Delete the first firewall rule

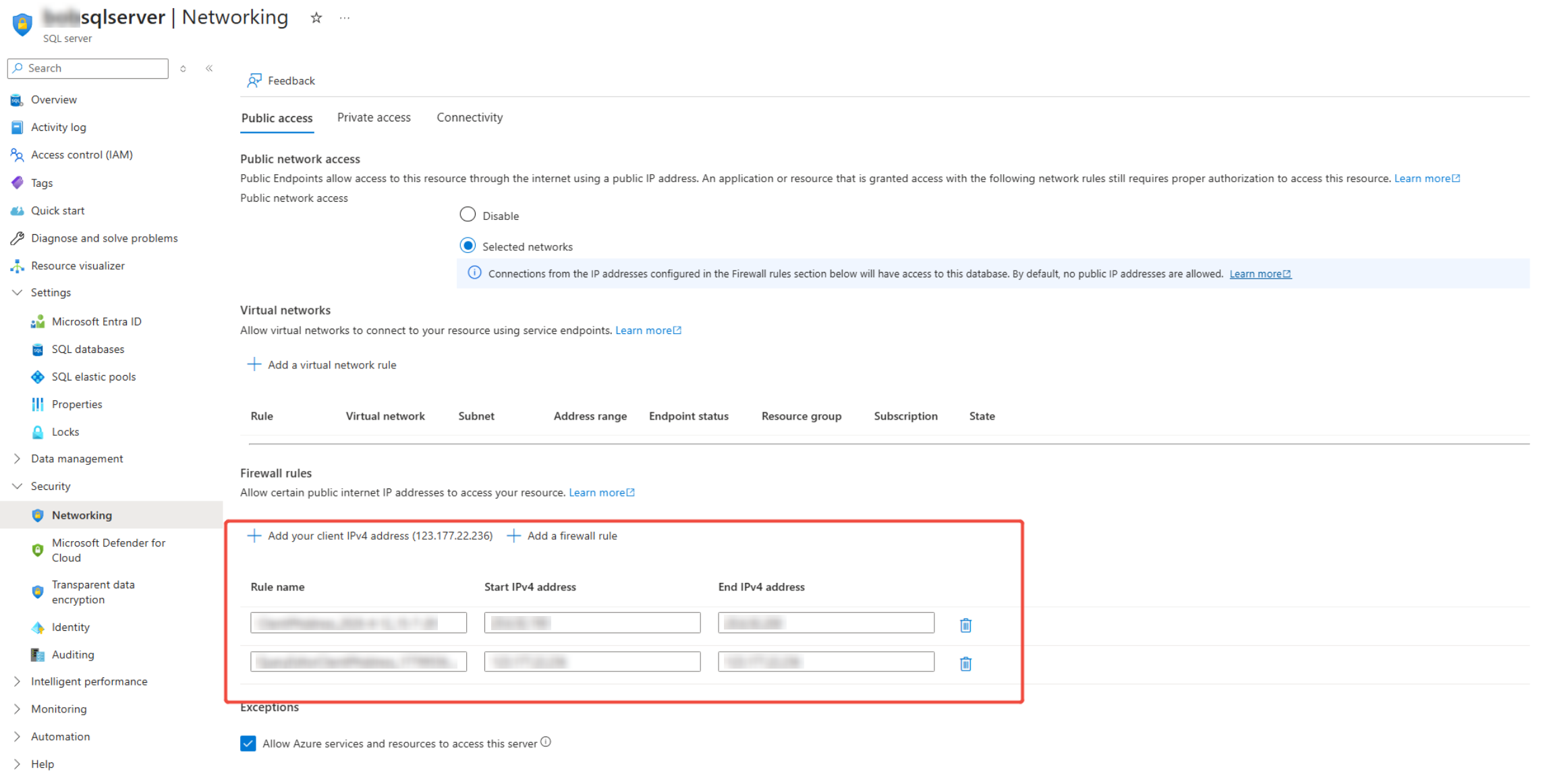click(965, 625)
